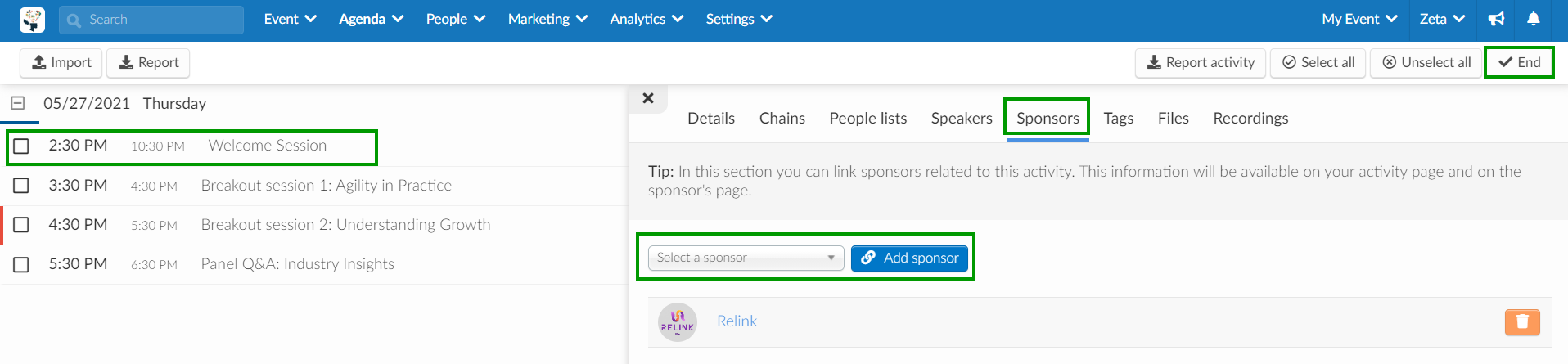Open the announcements megaphone icon
The height and width of the screenshot is (364, 1568).
click(1496, 20)
